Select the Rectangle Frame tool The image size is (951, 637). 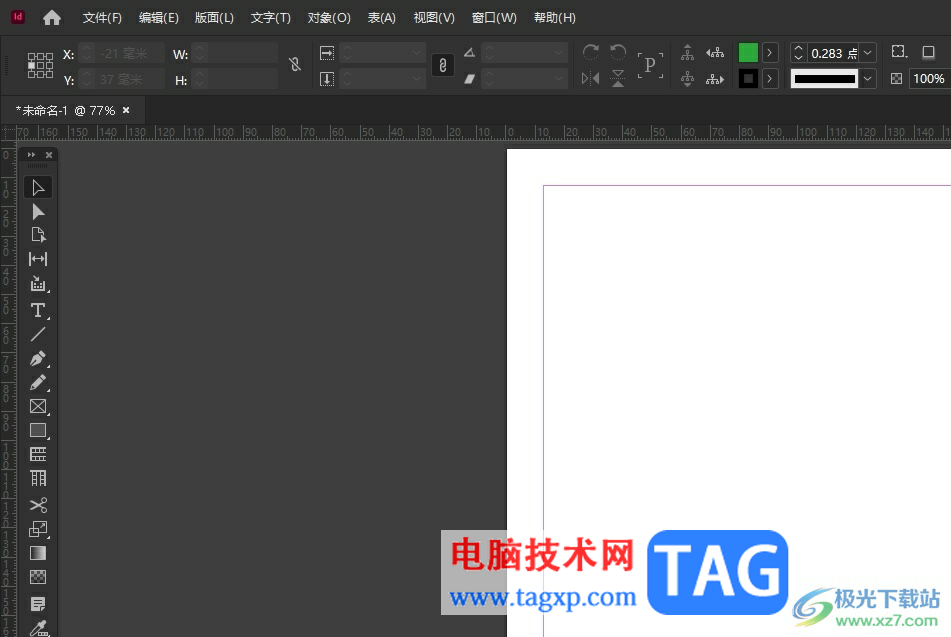(x=38, y=406)
